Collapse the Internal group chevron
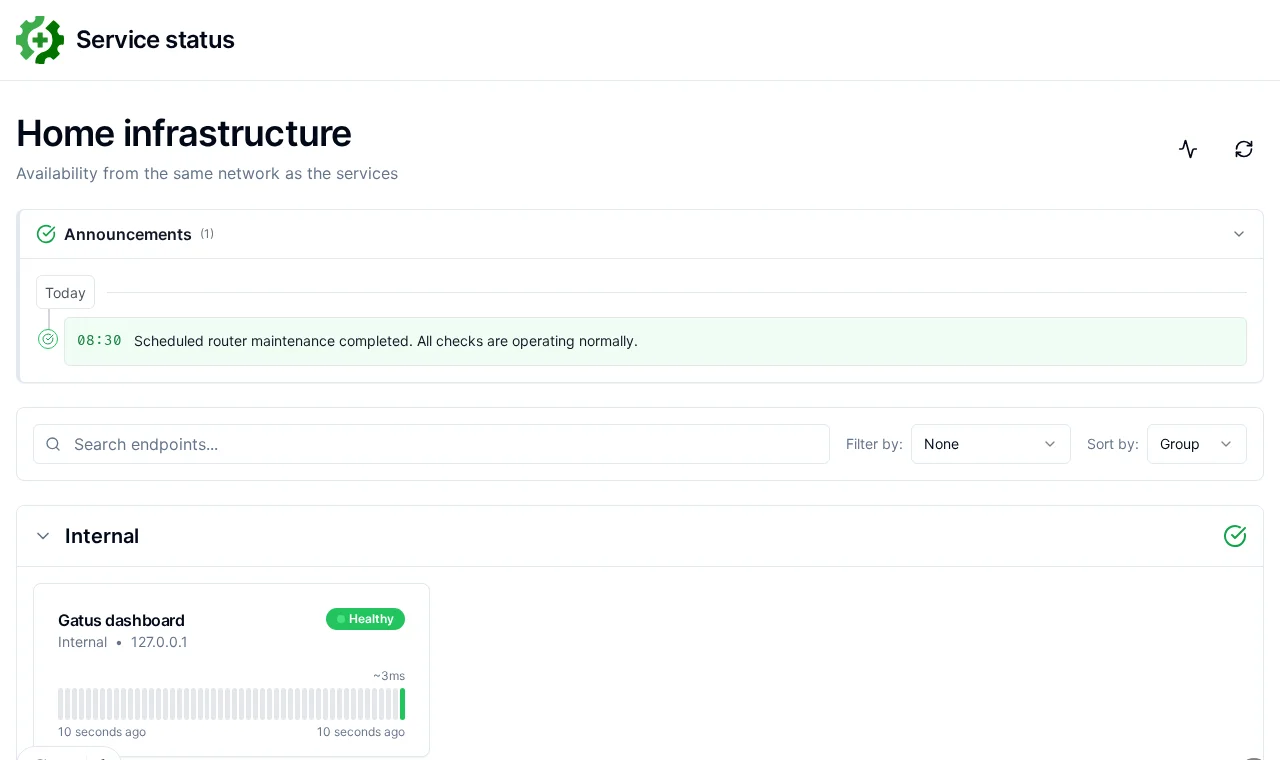 coord(43,536)
